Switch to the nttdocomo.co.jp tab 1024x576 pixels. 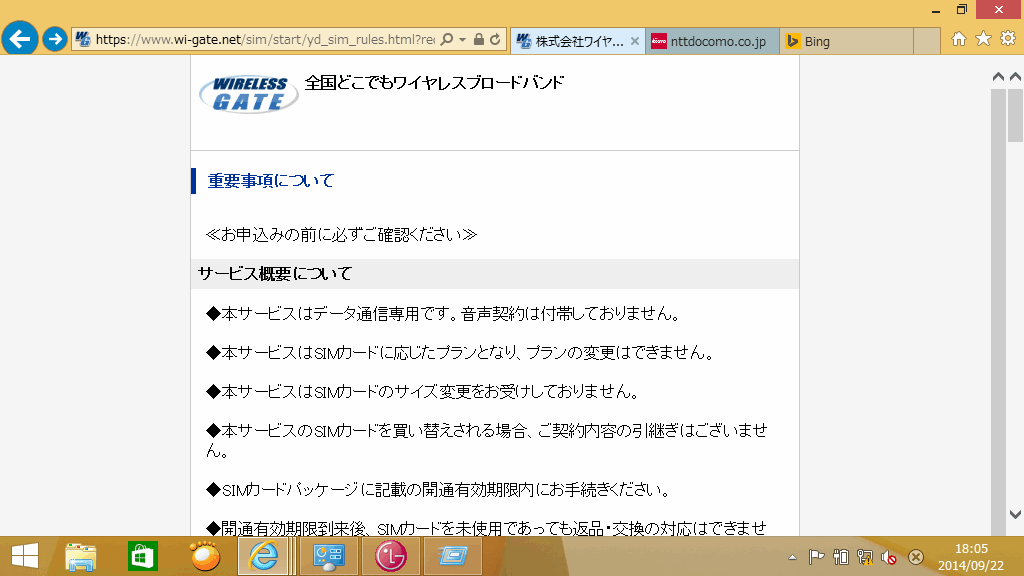point(712,41)
